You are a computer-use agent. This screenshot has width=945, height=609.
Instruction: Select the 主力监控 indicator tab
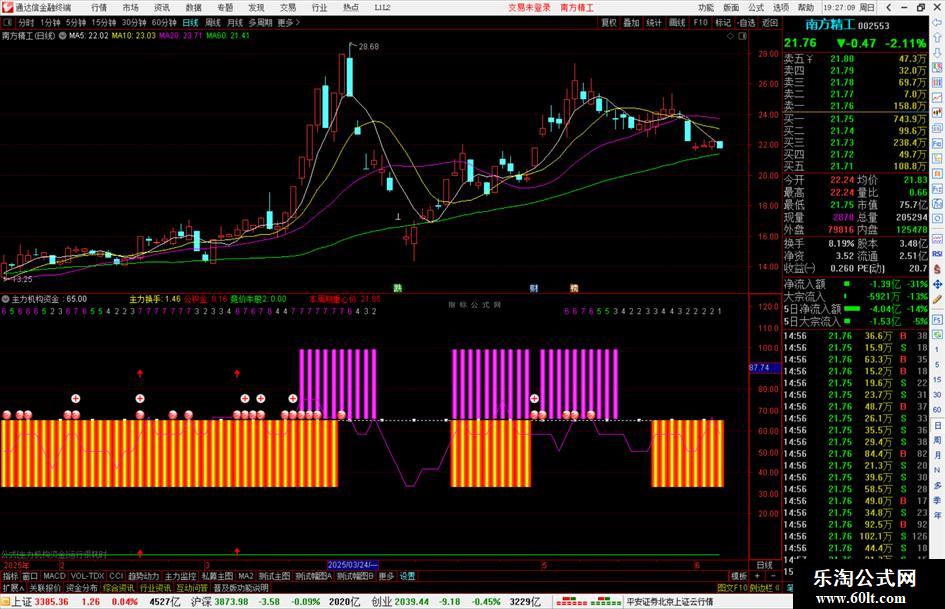[180, 576]
